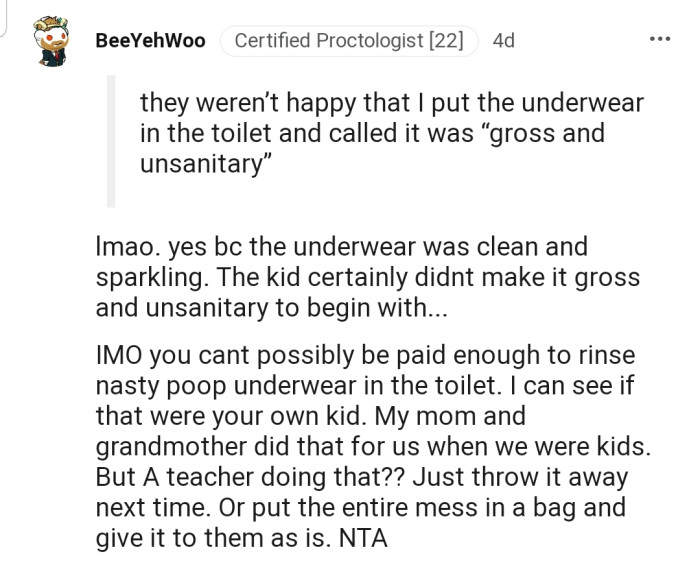Viewport: 700px width, 565px height.
Task: Click the 4d comment timestamp
Action: click(x=504, y=41)
